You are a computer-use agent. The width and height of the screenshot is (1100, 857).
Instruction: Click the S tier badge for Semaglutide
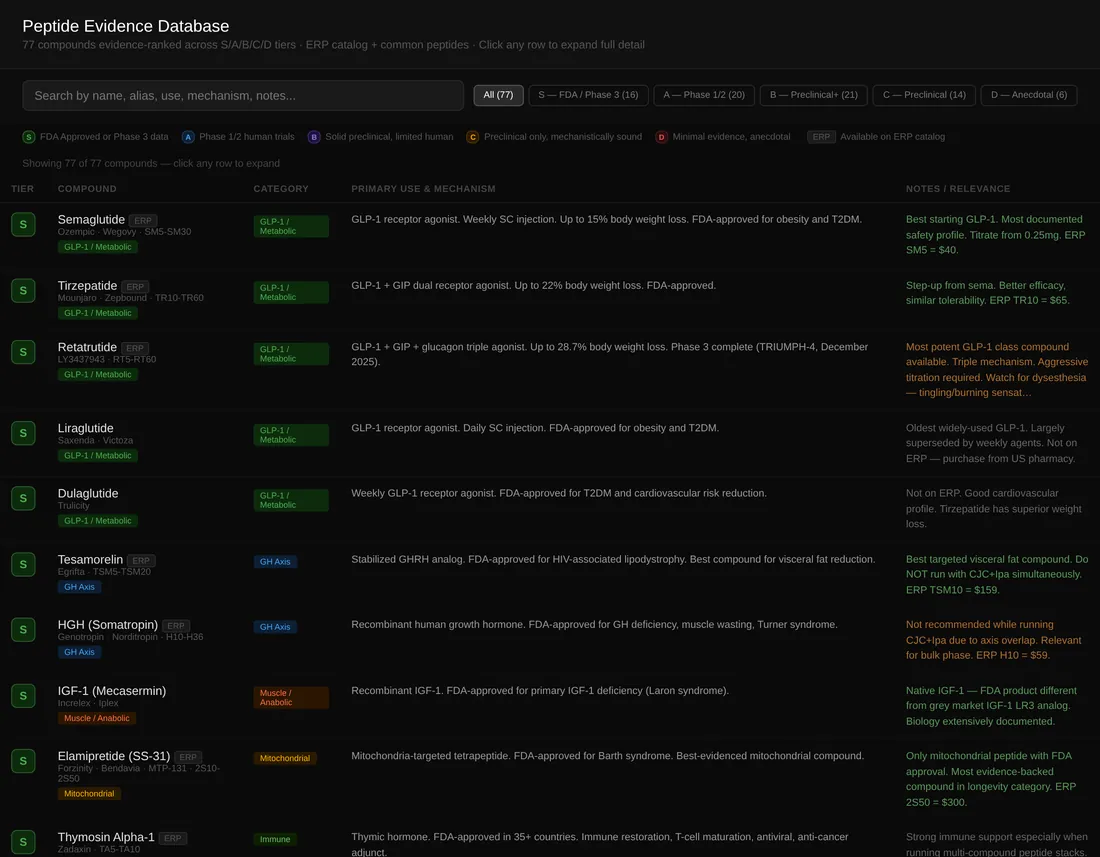click(23, 224)
